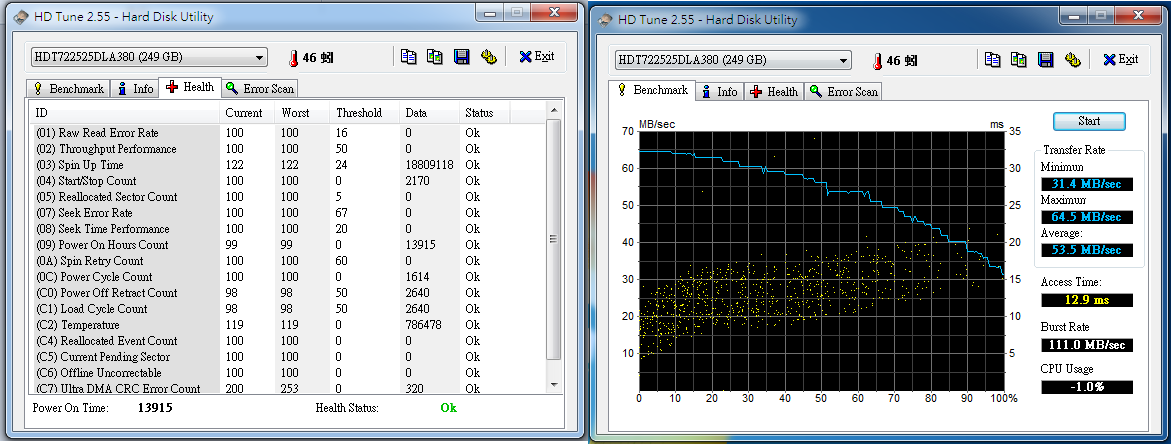1171x444 pixels.
Task: Click copy screenshot icon in right Benchmark window
Action: [1018, 60]
